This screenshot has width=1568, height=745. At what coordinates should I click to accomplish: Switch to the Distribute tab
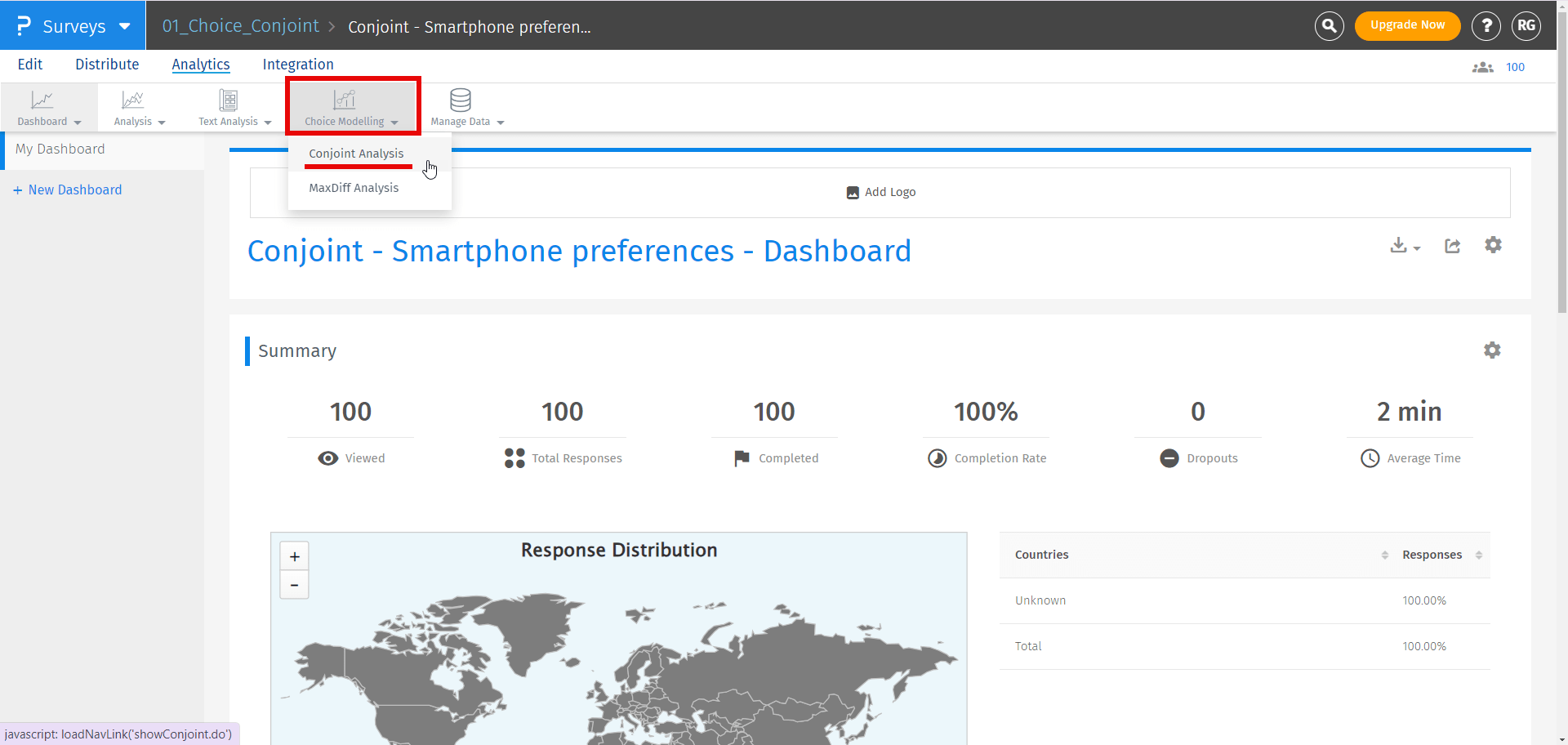pos(107,65)
